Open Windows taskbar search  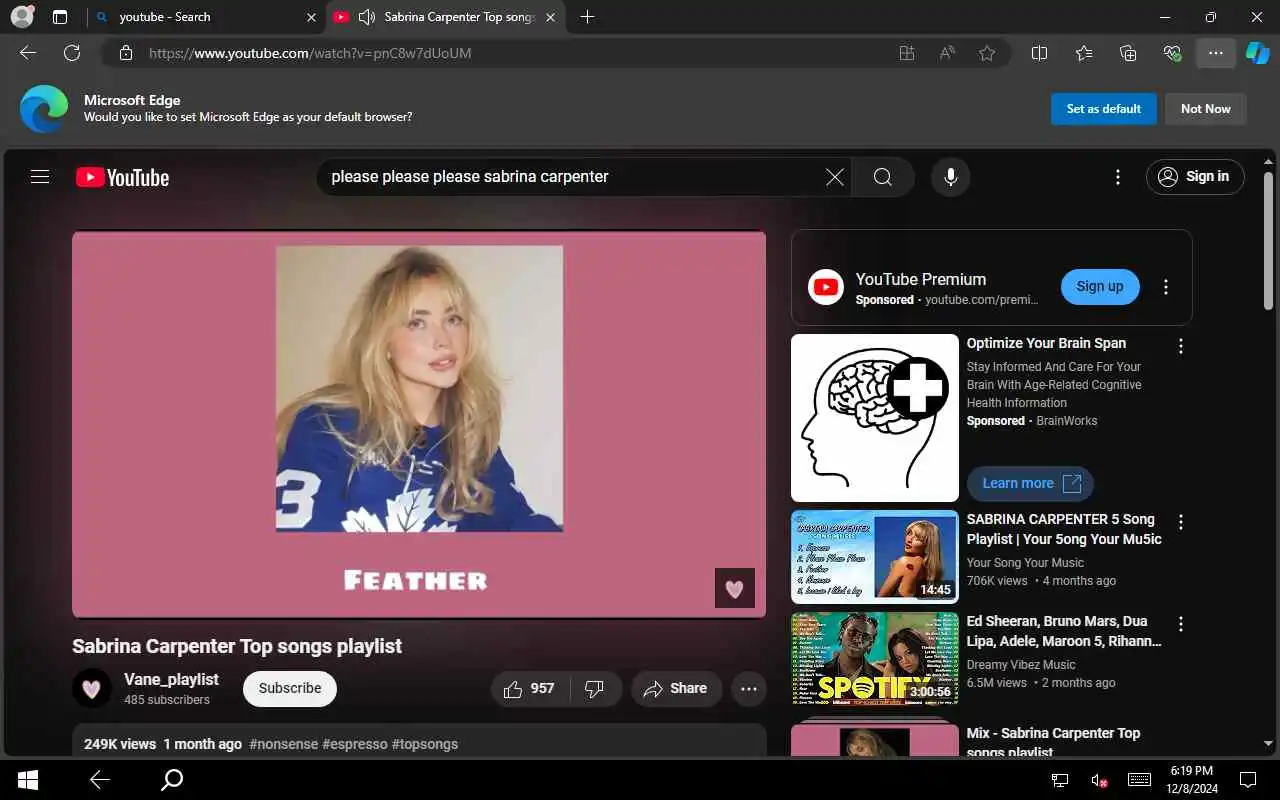[x=172, y=780]
